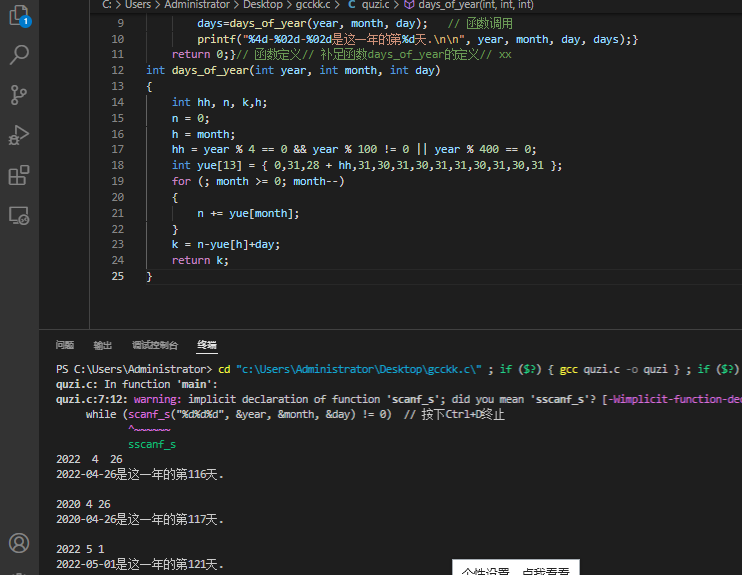Click the 个性设置 popup at the bottom
This screenshot has height=575, width=742.
(x=516, y=567)
